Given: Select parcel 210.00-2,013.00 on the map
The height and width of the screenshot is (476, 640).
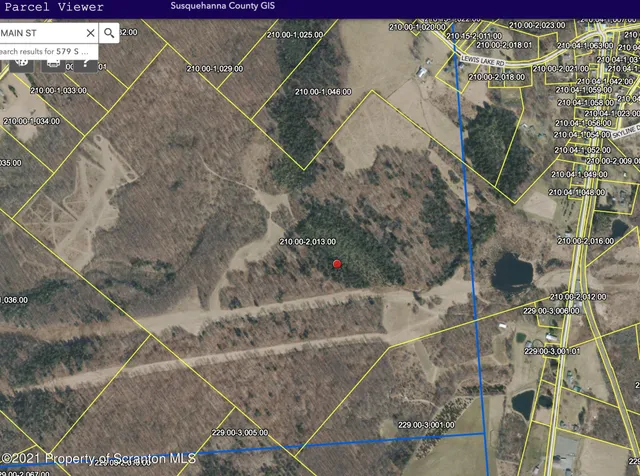Looking at the screenshot, I should pos(308,242).
